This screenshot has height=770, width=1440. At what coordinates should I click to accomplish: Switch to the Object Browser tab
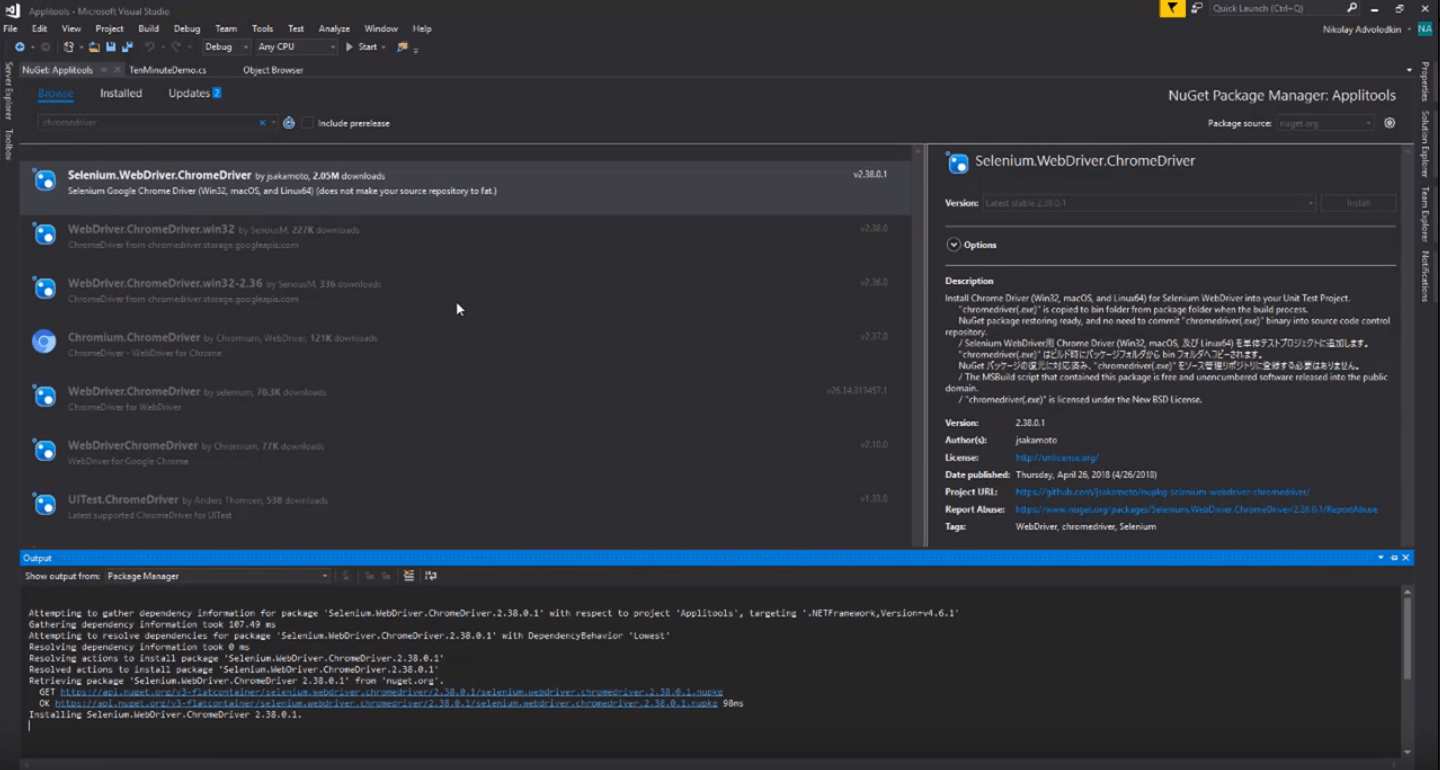point(273,70)
